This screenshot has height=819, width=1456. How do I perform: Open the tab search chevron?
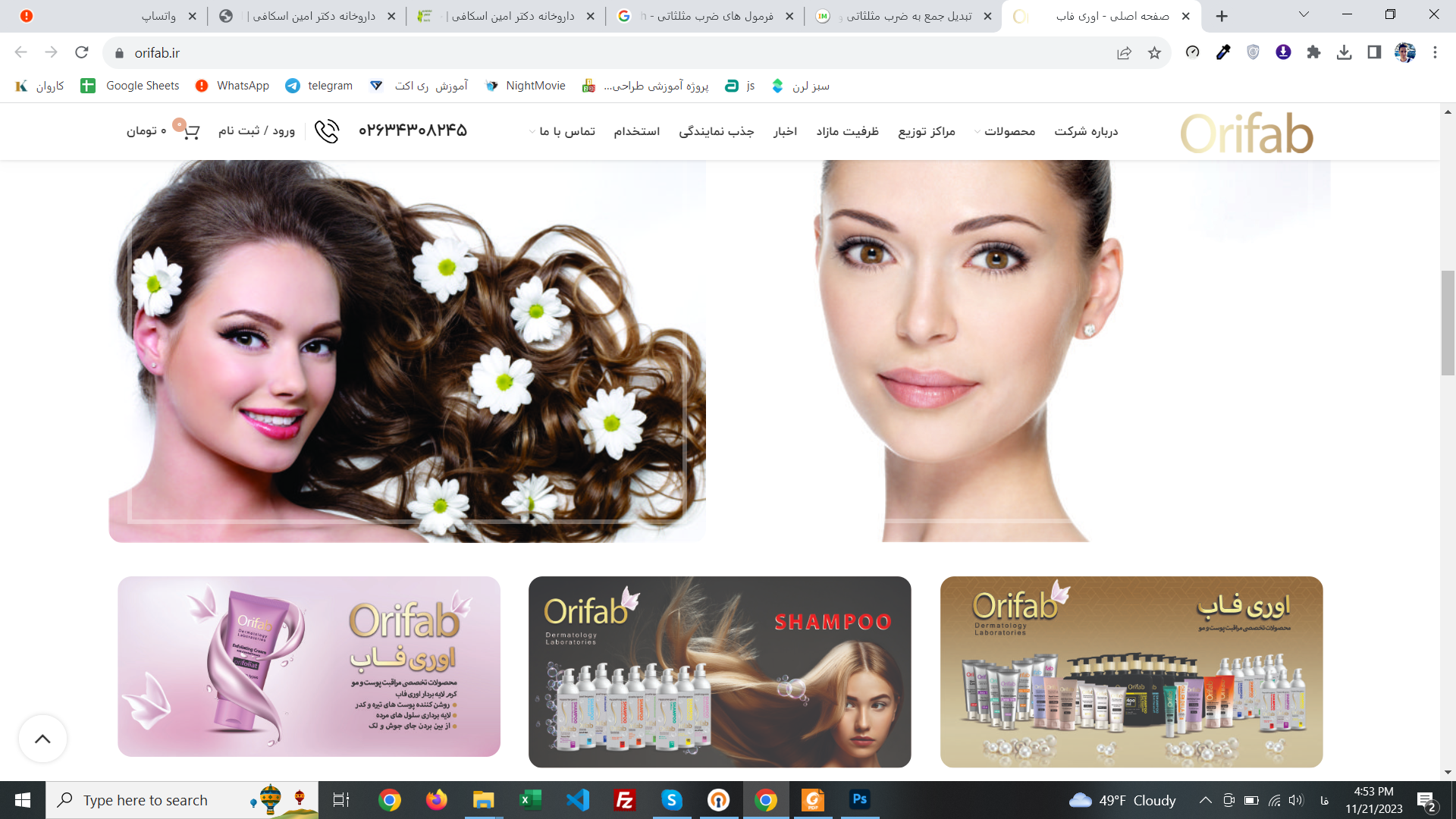coord(1304,14)
